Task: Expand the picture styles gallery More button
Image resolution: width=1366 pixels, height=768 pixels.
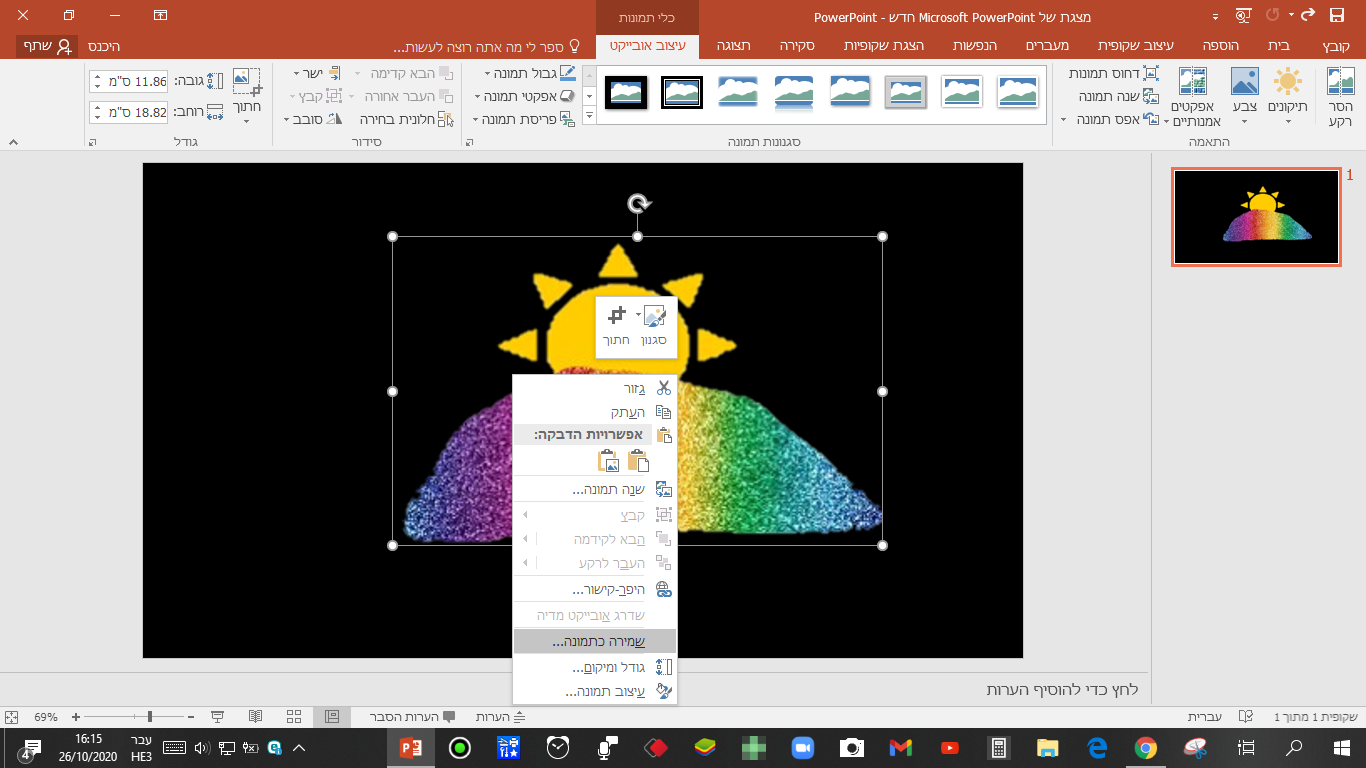Action: [589, 116]
